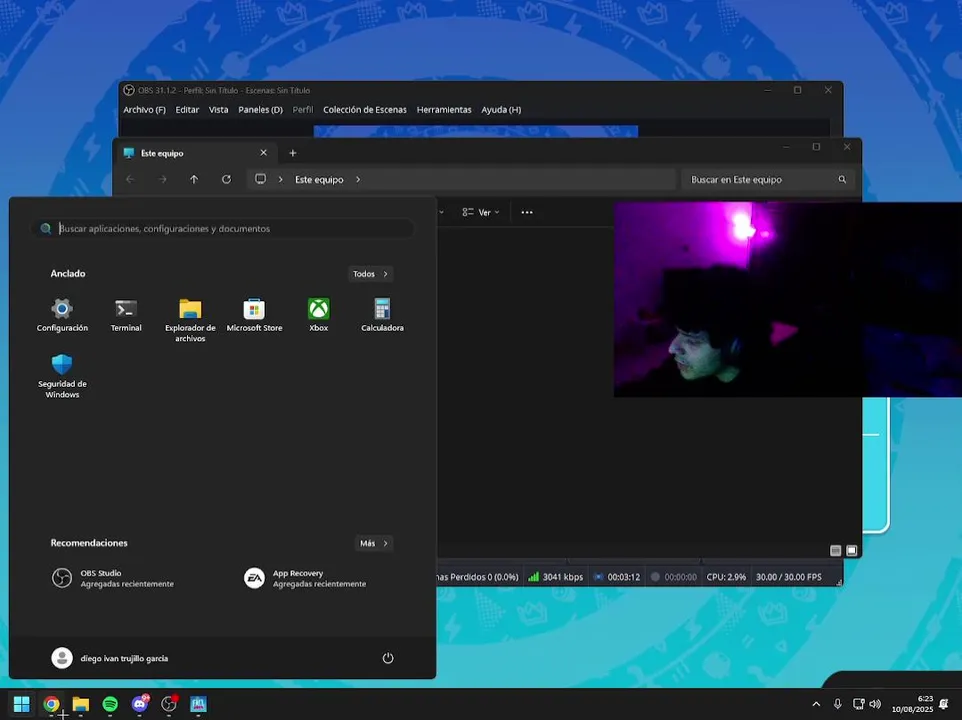Open diego ivan trujillo garcia user account
Viewport: 962px width, 720px height.
[110, 658]
